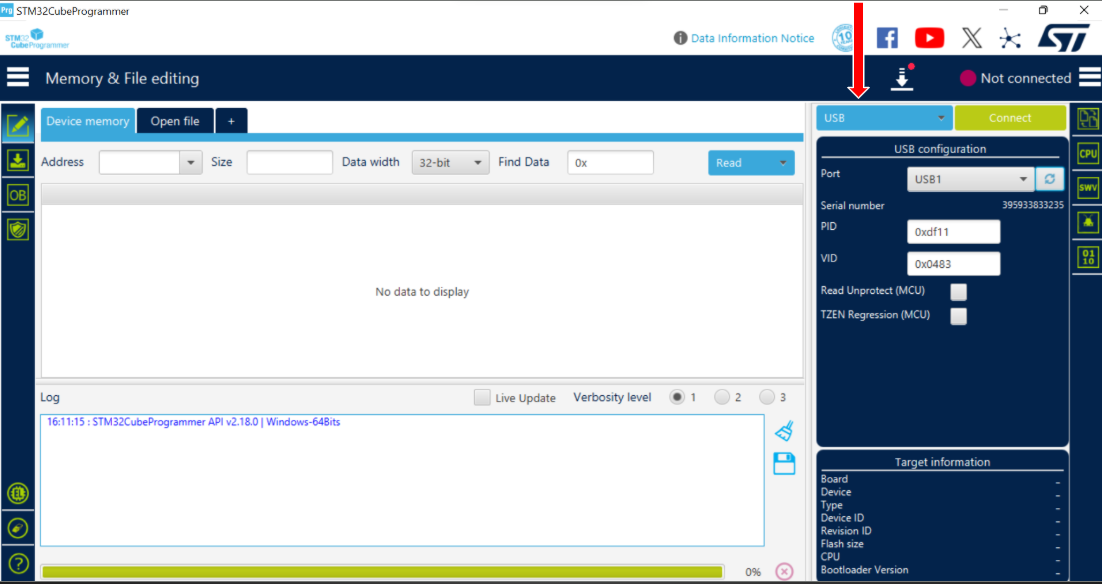Screen dimensions: 1102x584
Task: Click the CPU icon in right sidebar
Action: (x=1087, y=154)
